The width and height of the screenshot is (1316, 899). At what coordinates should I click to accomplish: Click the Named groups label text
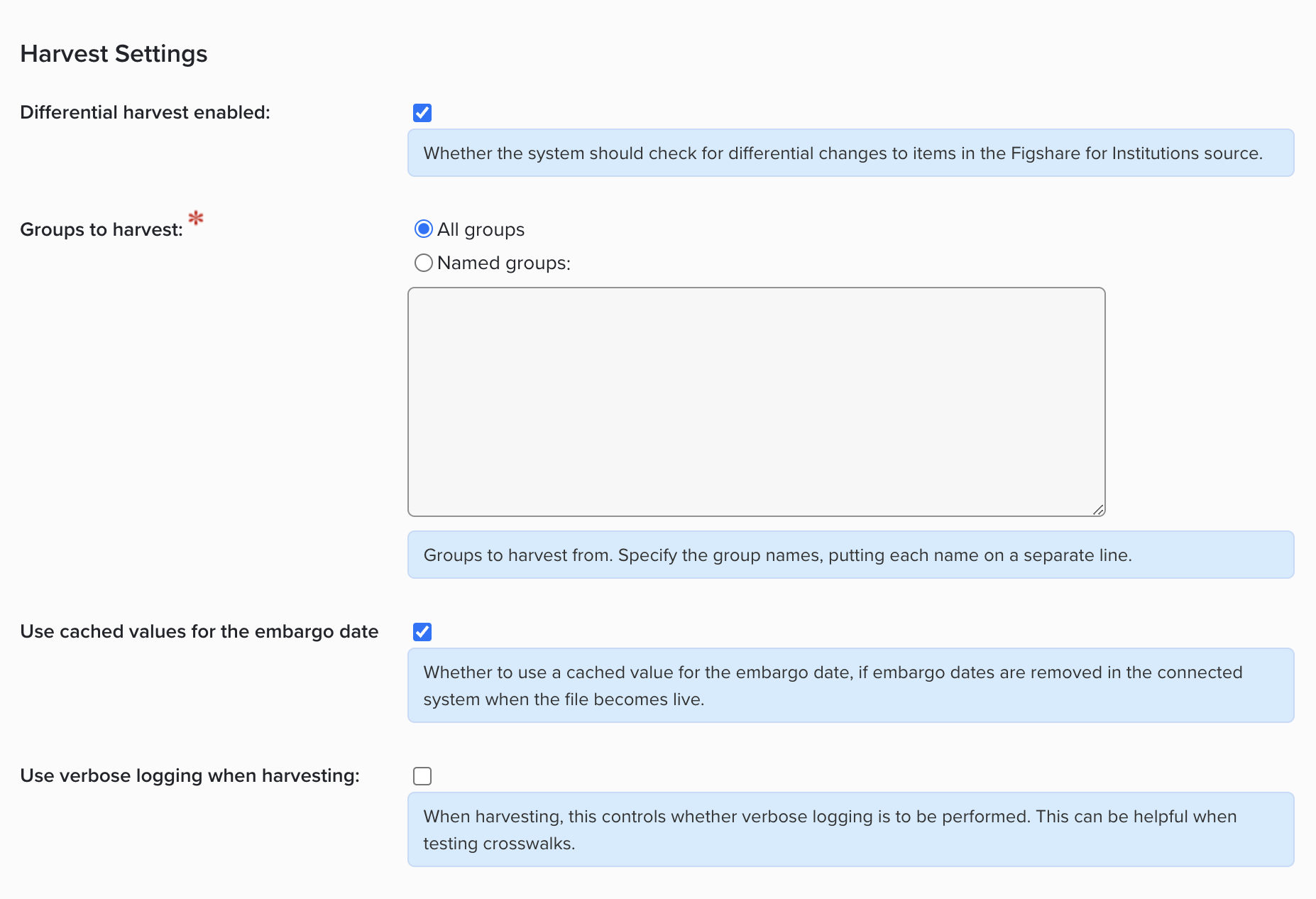503,263
